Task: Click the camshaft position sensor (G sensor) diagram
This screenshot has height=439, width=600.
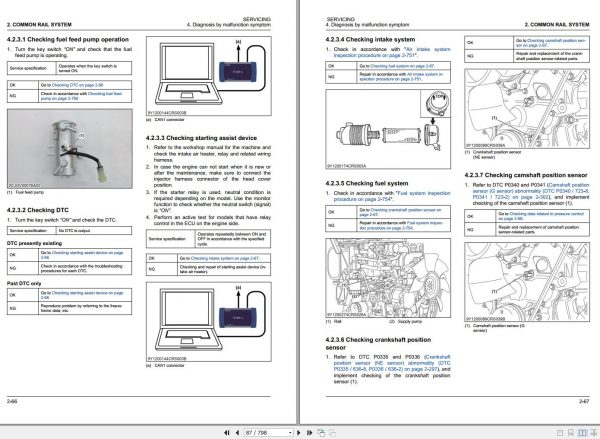Action: click(527, 282)
